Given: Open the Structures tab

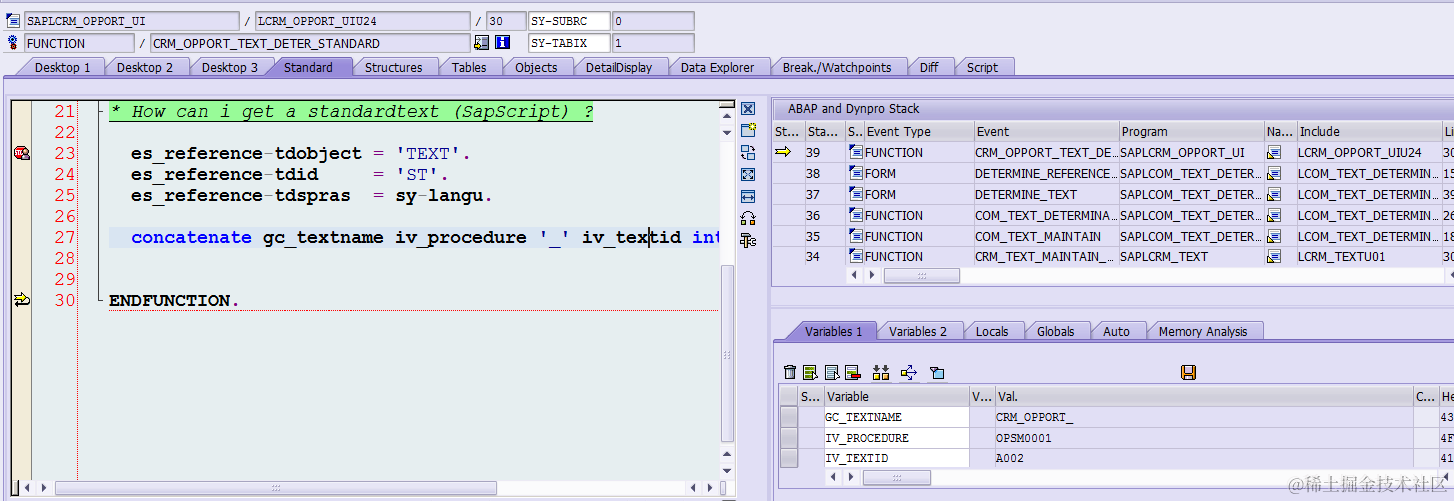Looking at the screenshot, I should (393, 67).
